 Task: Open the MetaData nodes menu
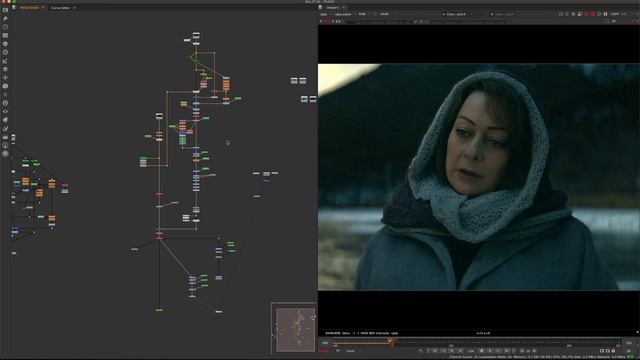[x=5, y=120]
